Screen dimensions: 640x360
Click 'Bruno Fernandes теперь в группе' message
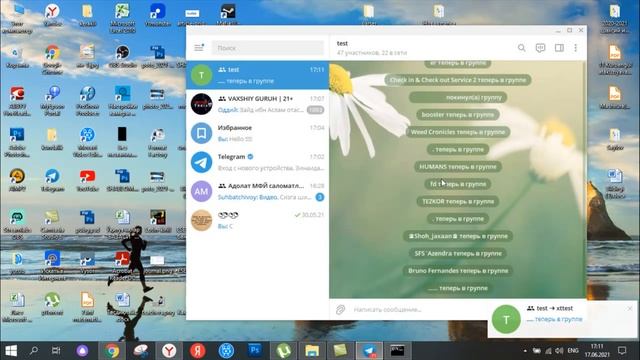pyautogui.click(x=458, y=271)
